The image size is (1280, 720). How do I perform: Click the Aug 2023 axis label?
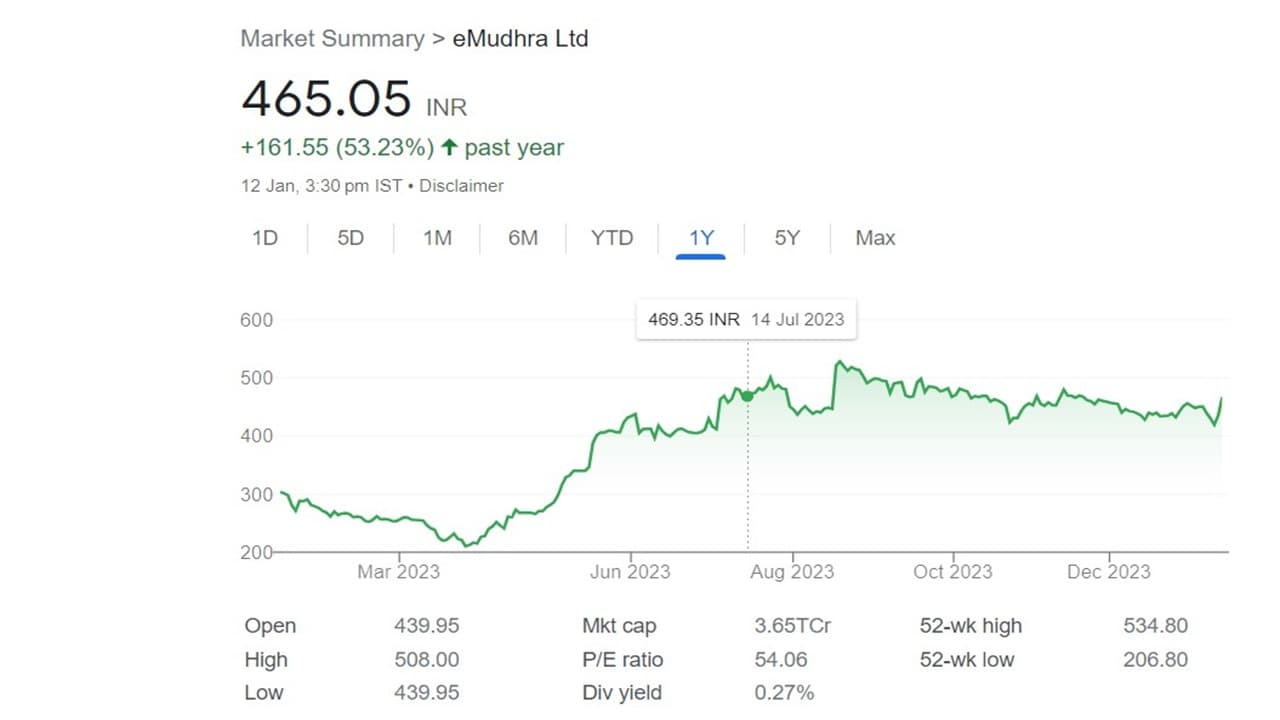[793, 572]
